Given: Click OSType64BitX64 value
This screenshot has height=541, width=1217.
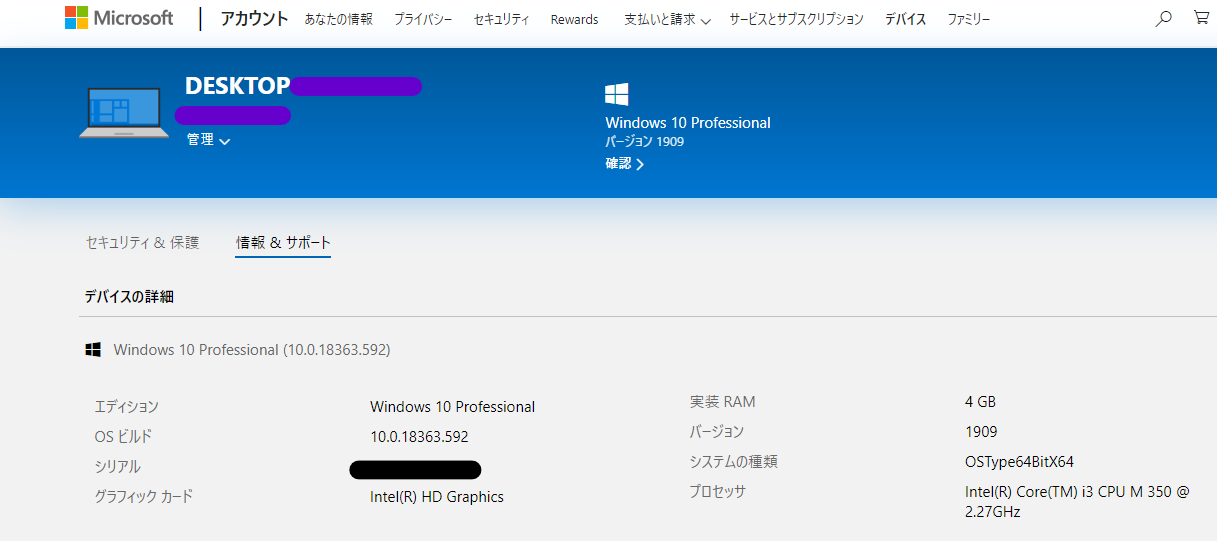Looking at the screenshot, I should [1019, 462].
